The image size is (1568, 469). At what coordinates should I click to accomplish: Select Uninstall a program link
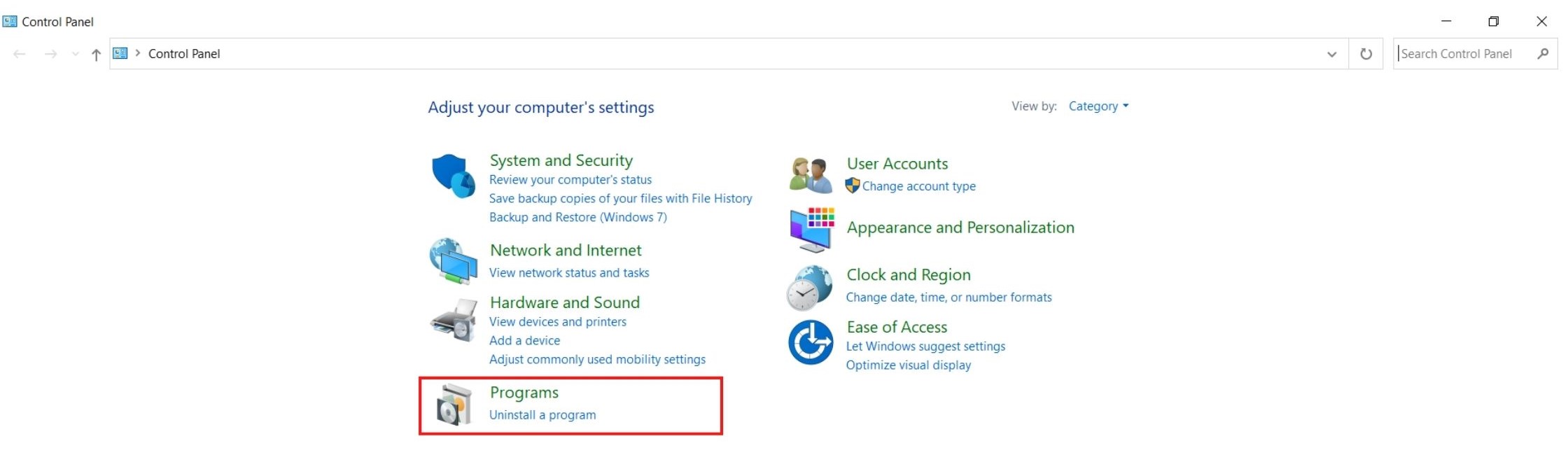(x=542, y=415)
